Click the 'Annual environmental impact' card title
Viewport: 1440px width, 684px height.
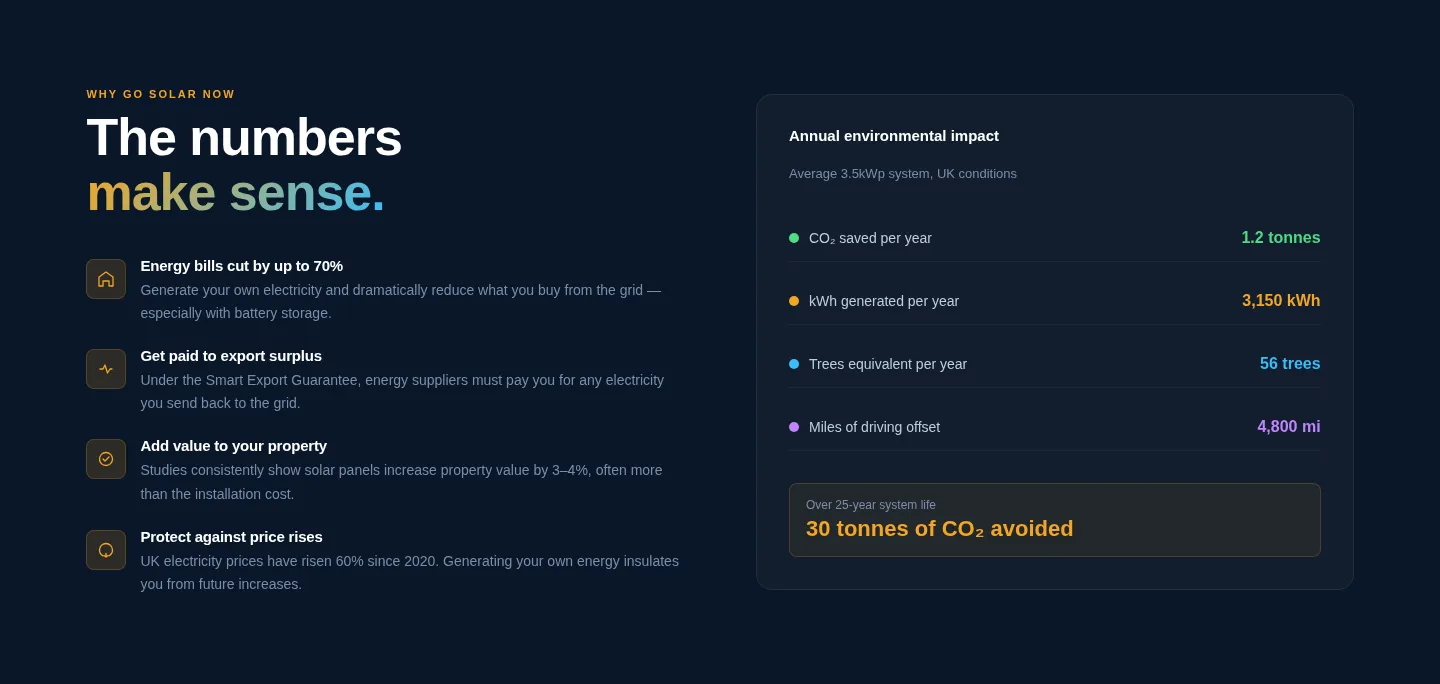click(x=894, y=136)
